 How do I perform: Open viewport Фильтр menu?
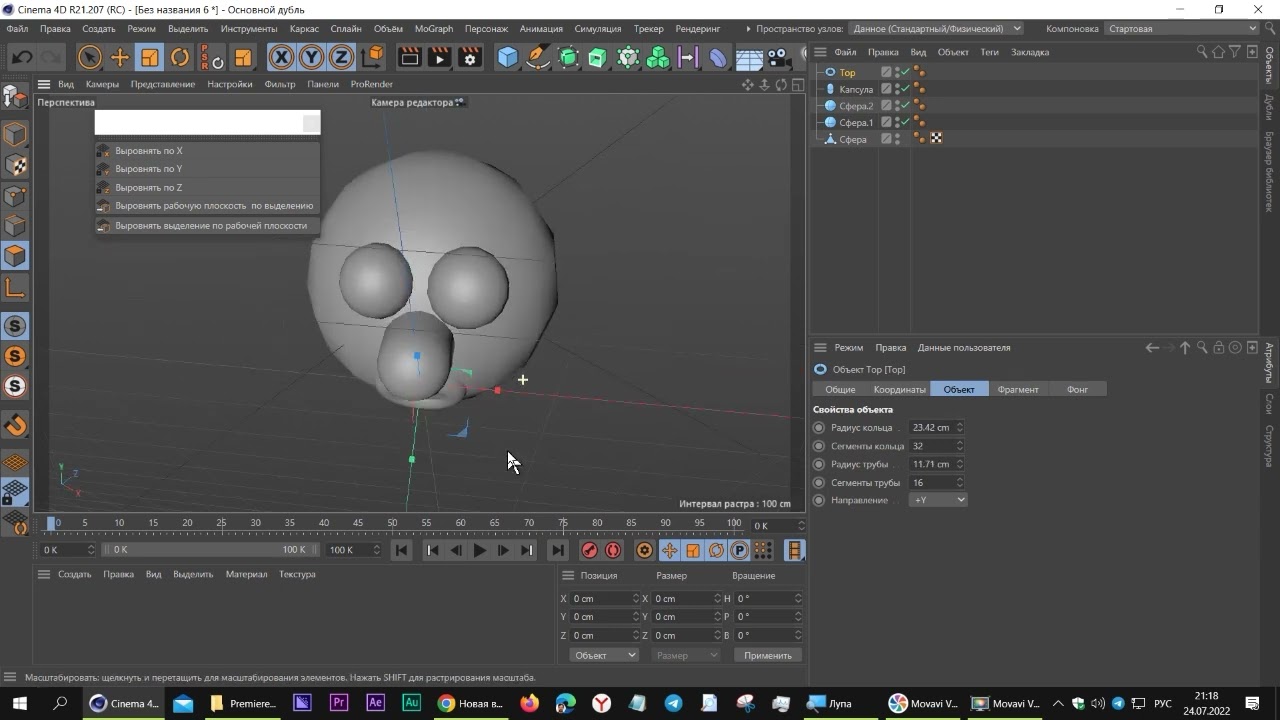(280, 84)
